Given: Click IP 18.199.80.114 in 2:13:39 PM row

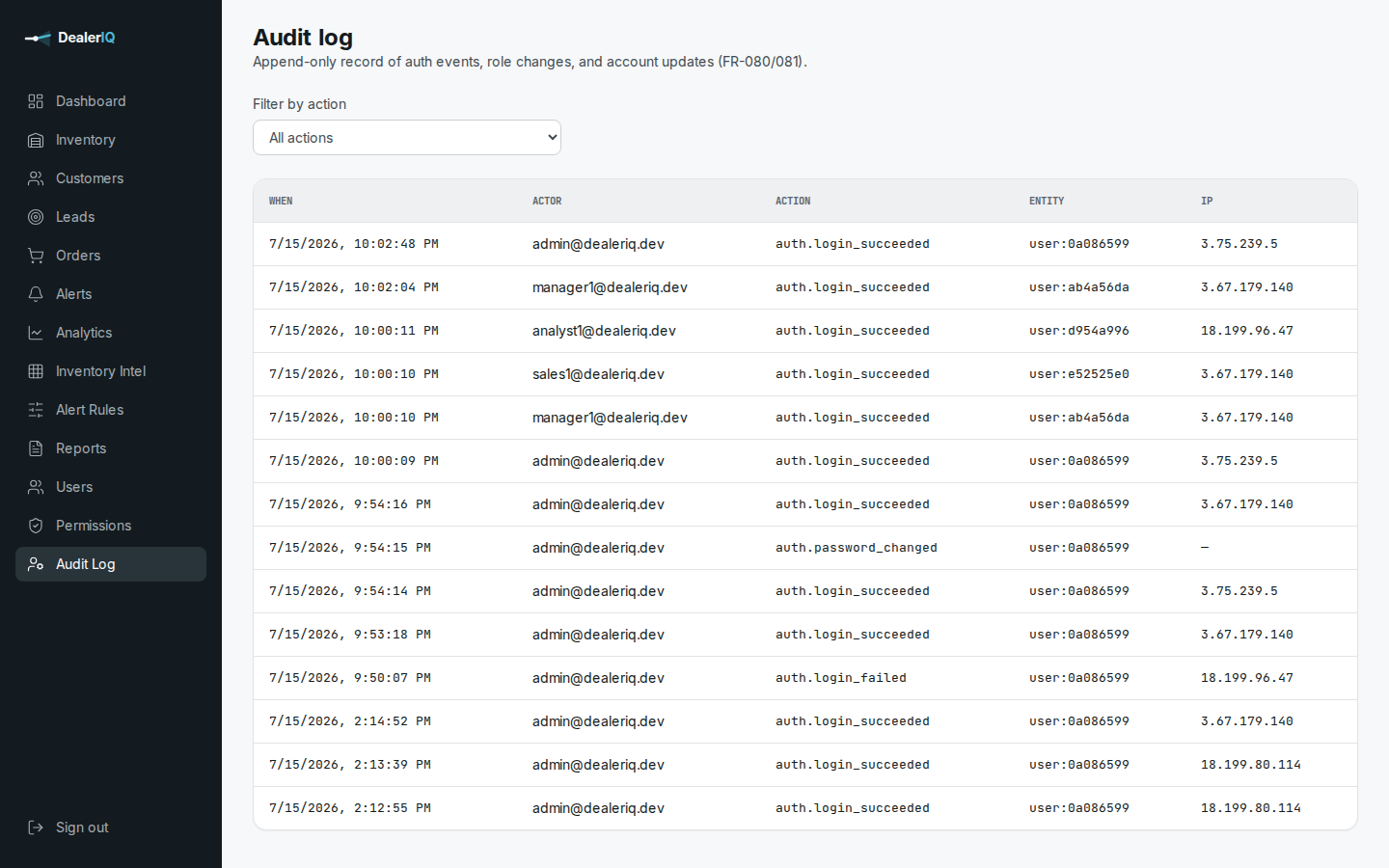Looking at the screenshot, I should (x=1251, y=765).
